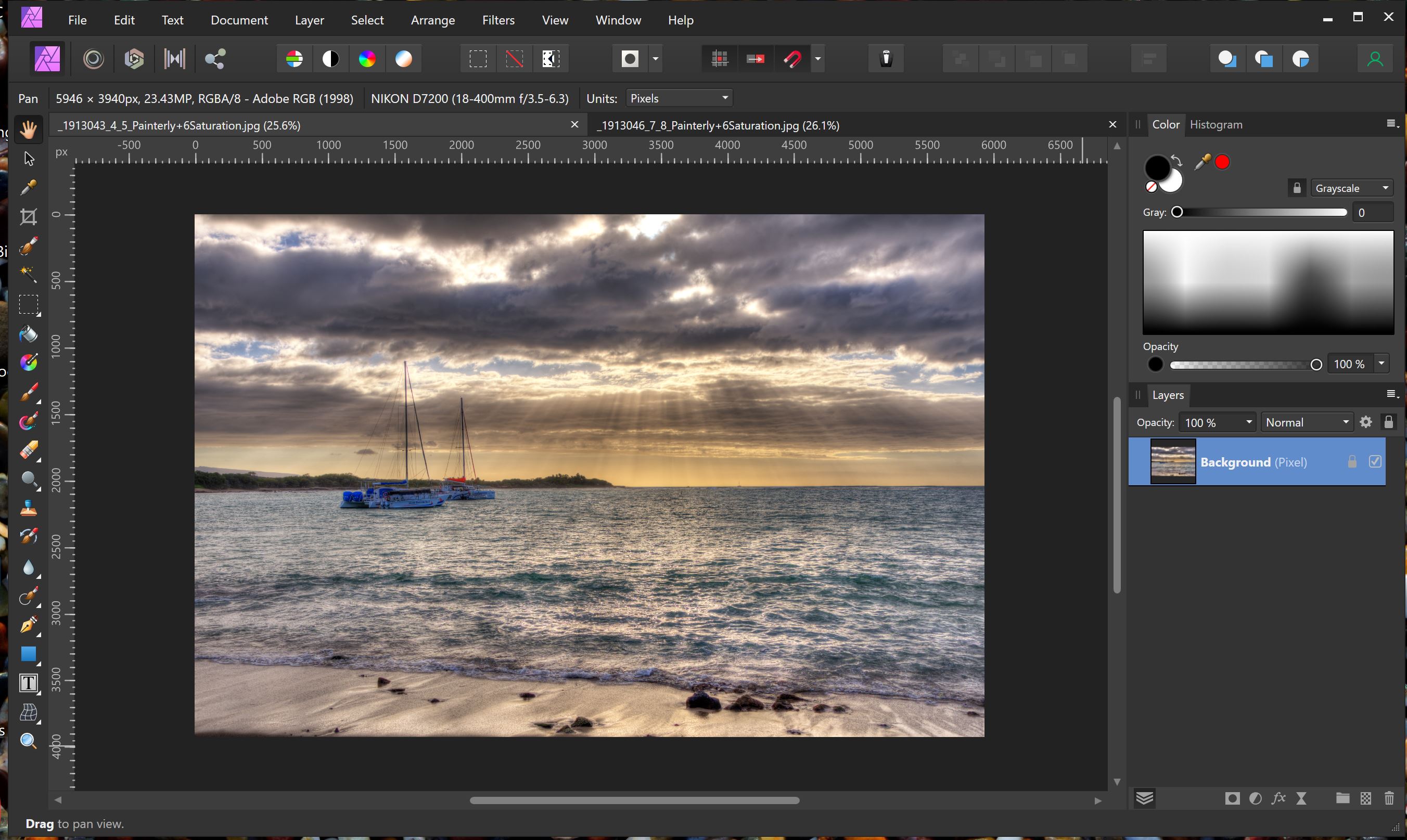Open the Grayscale color mode dropdown
The image size is (1407, 840).
click(1352, 188)
